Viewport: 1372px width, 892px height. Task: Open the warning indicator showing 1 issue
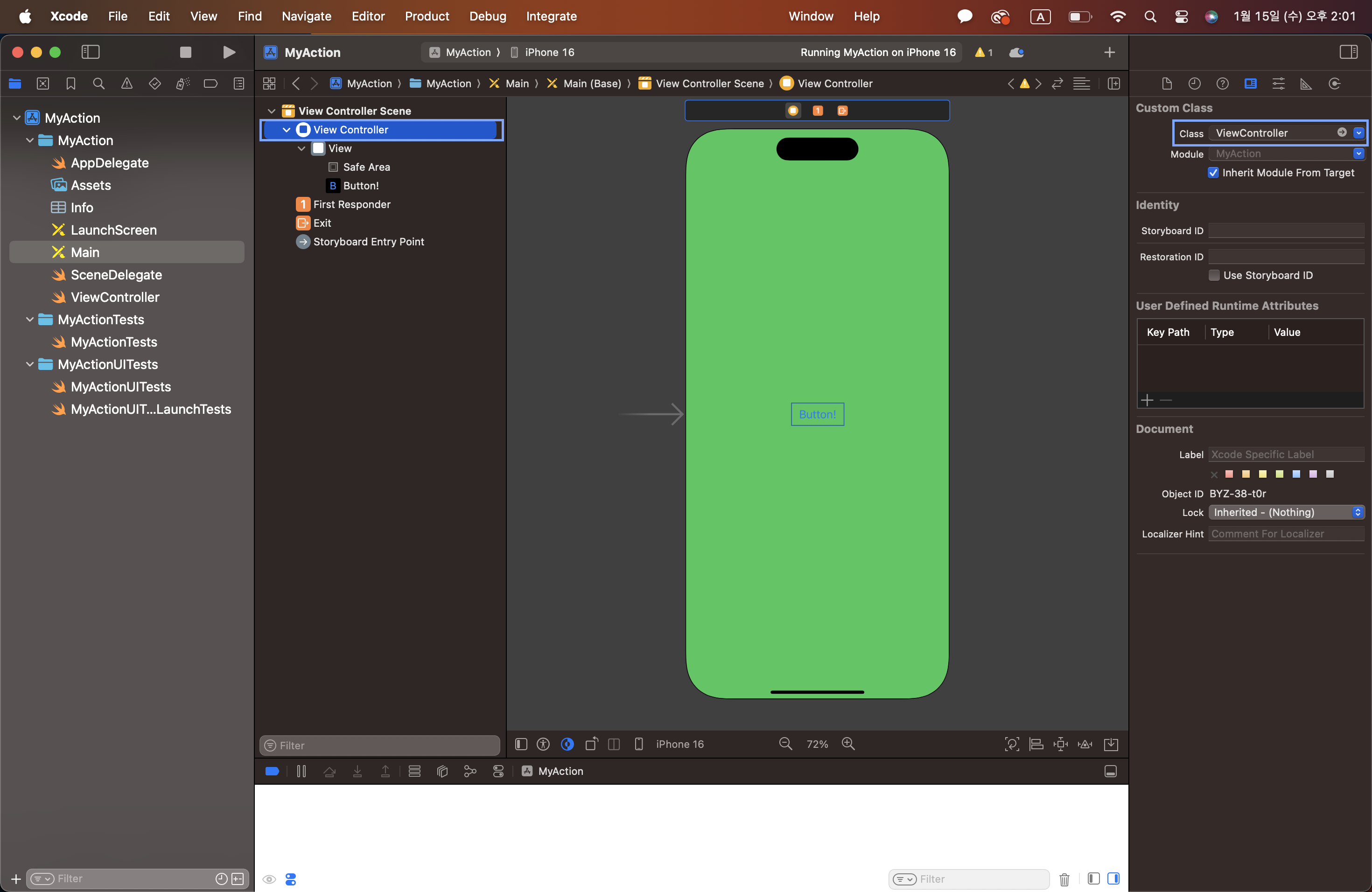983,52
